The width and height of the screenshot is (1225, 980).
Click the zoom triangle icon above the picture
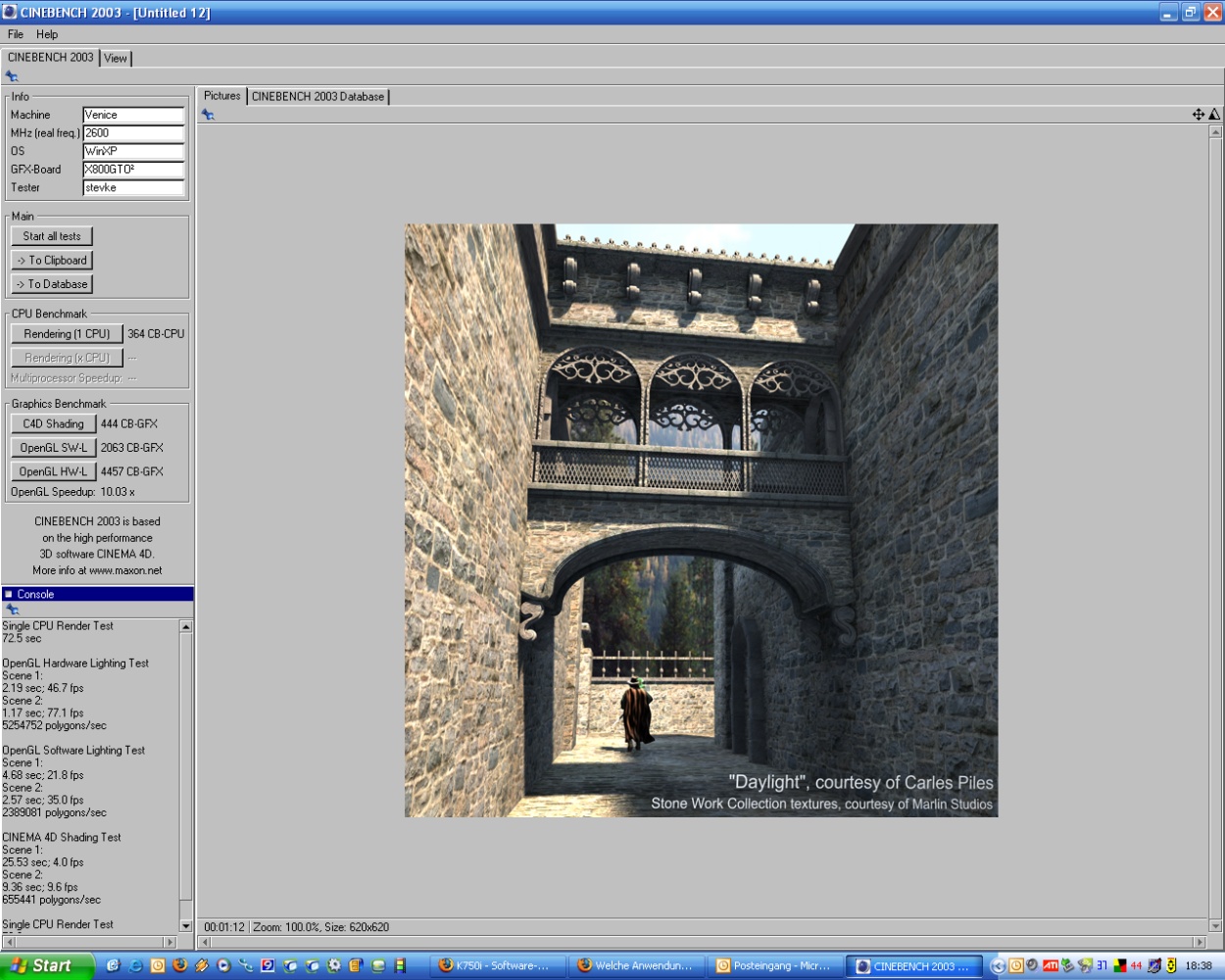1214,115
